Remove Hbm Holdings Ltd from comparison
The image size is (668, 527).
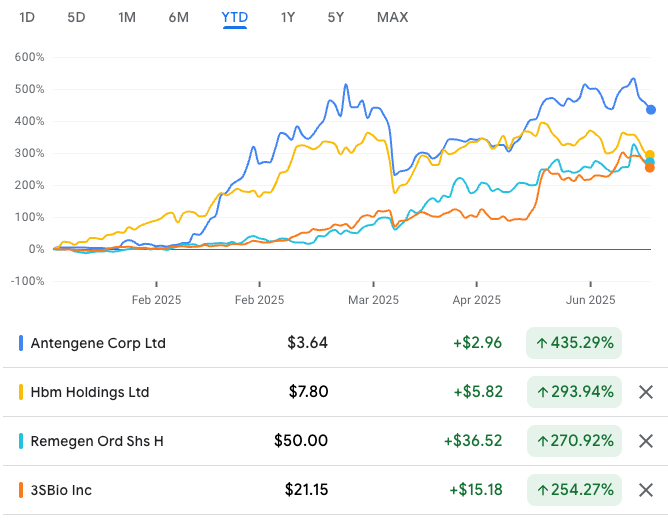click(646, 392)
